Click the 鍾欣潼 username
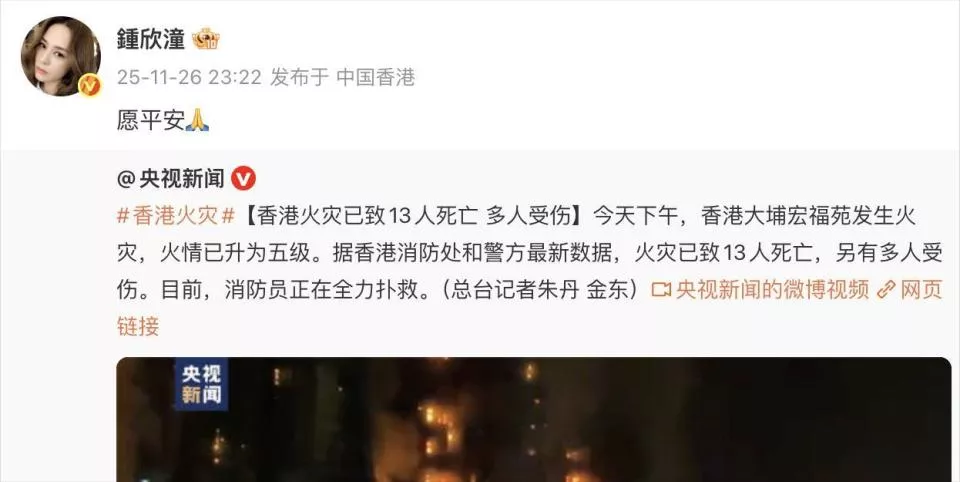The width and height of the screenshot is (960, 482). point(151,39)
